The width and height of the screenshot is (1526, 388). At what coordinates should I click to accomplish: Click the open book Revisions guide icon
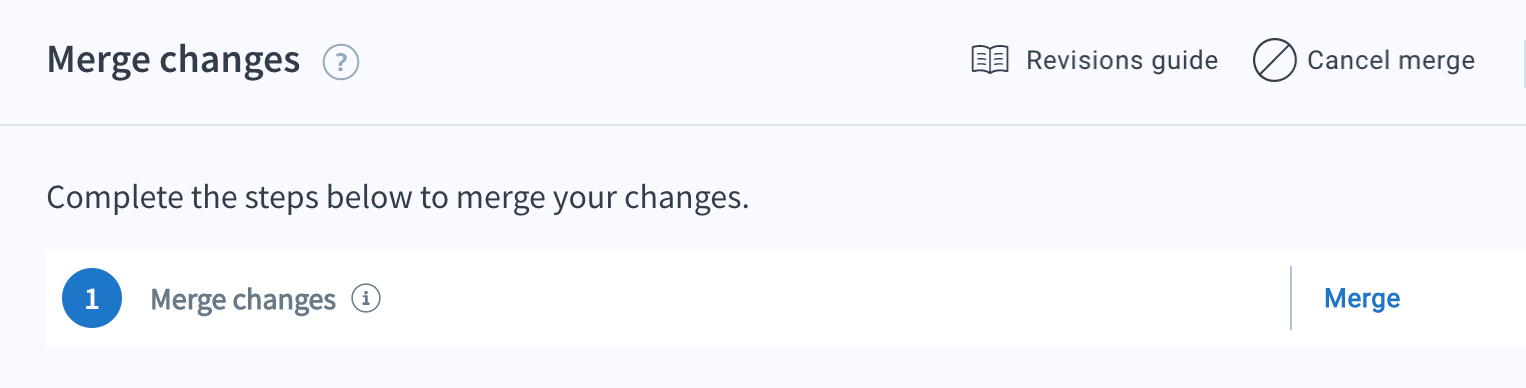(990, 60)
